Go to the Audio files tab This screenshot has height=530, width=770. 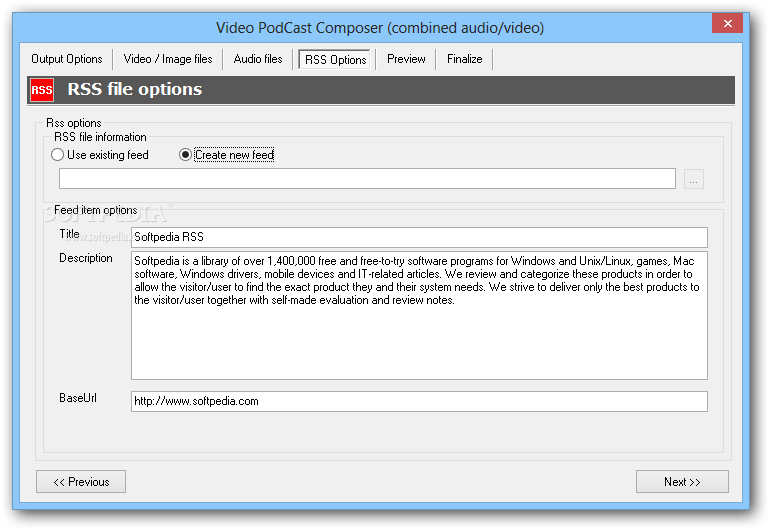(258, 59)
